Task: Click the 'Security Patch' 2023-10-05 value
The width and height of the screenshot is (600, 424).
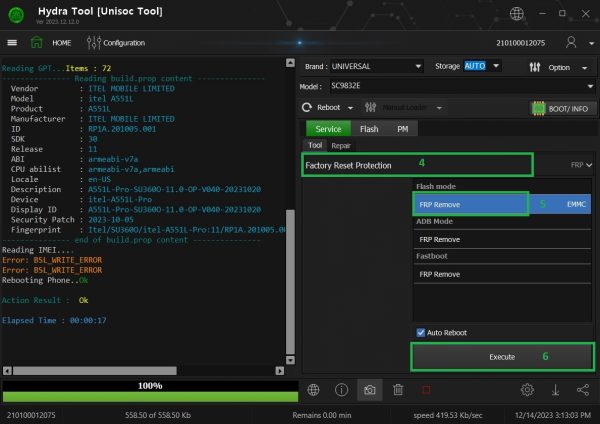Action: 111,220
